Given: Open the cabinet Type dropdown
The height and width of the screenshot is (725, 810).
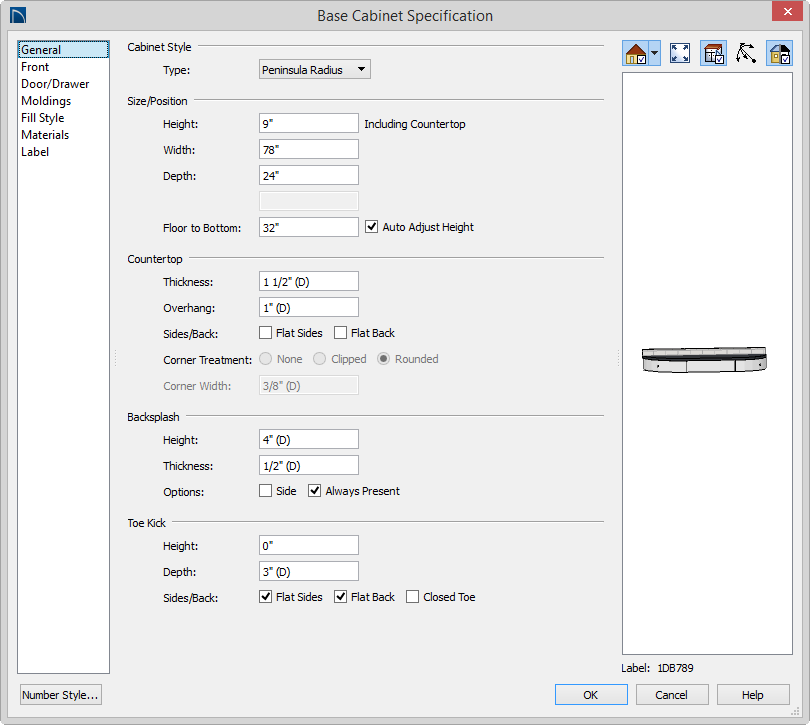Looking at the screenshot, I should click(x=315, y=69).
